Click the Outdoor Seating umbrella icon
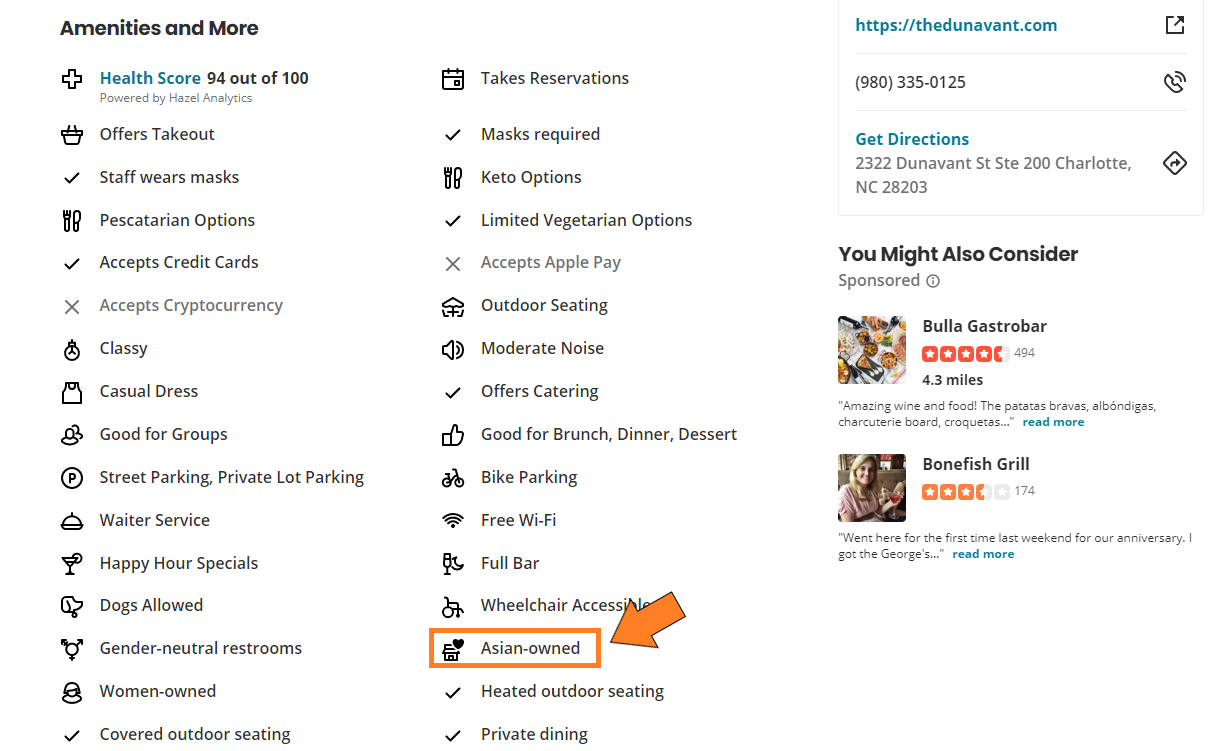Image resolution: width=1215 pixels, height=751 pixels. (x=453, y=306)
